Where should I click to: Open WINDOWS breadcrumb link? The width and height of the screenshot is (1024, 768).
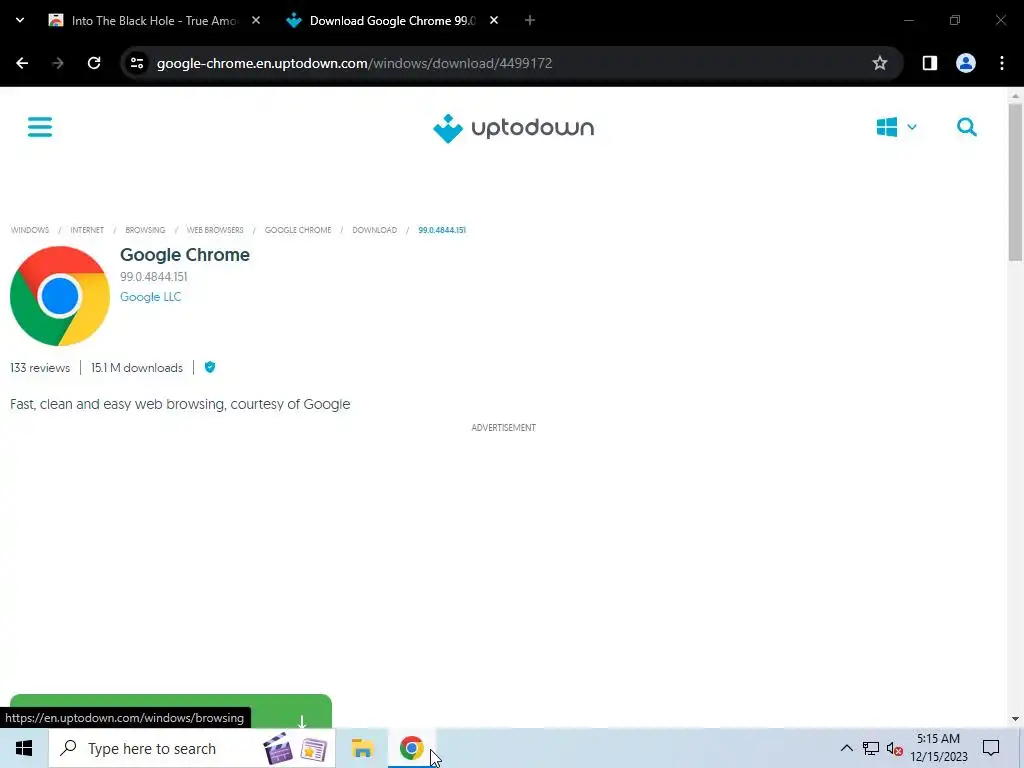point(30,230)
